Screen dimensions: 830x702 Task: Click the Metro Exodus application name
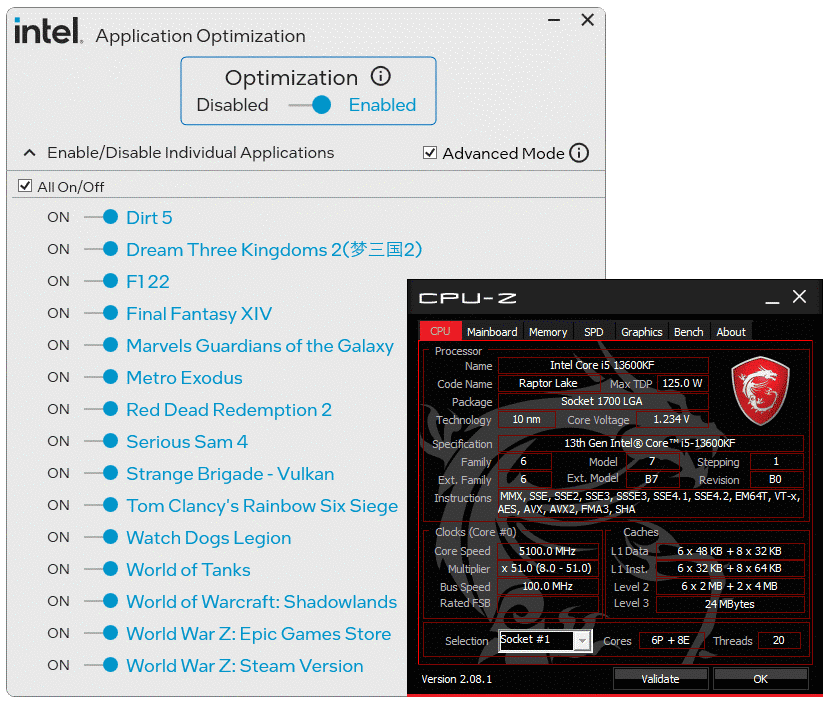[x=184, y=377]
